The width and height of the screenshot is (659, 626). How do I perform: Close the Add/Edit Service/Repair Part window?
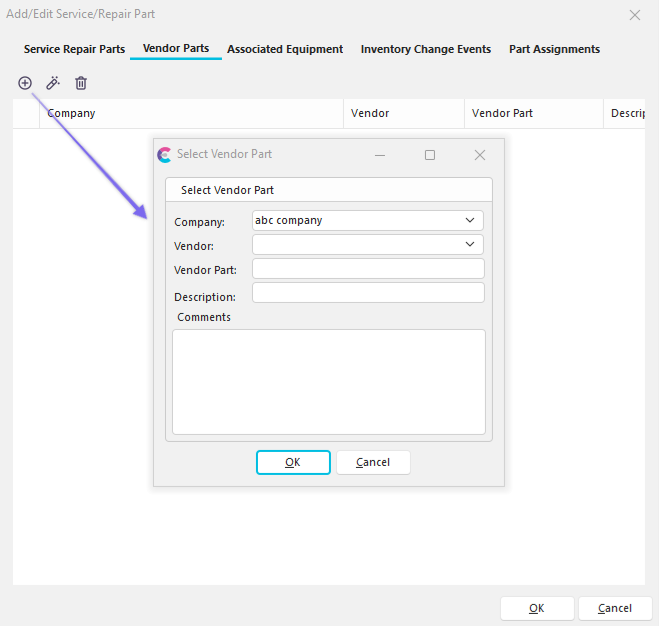click(634, 15)
